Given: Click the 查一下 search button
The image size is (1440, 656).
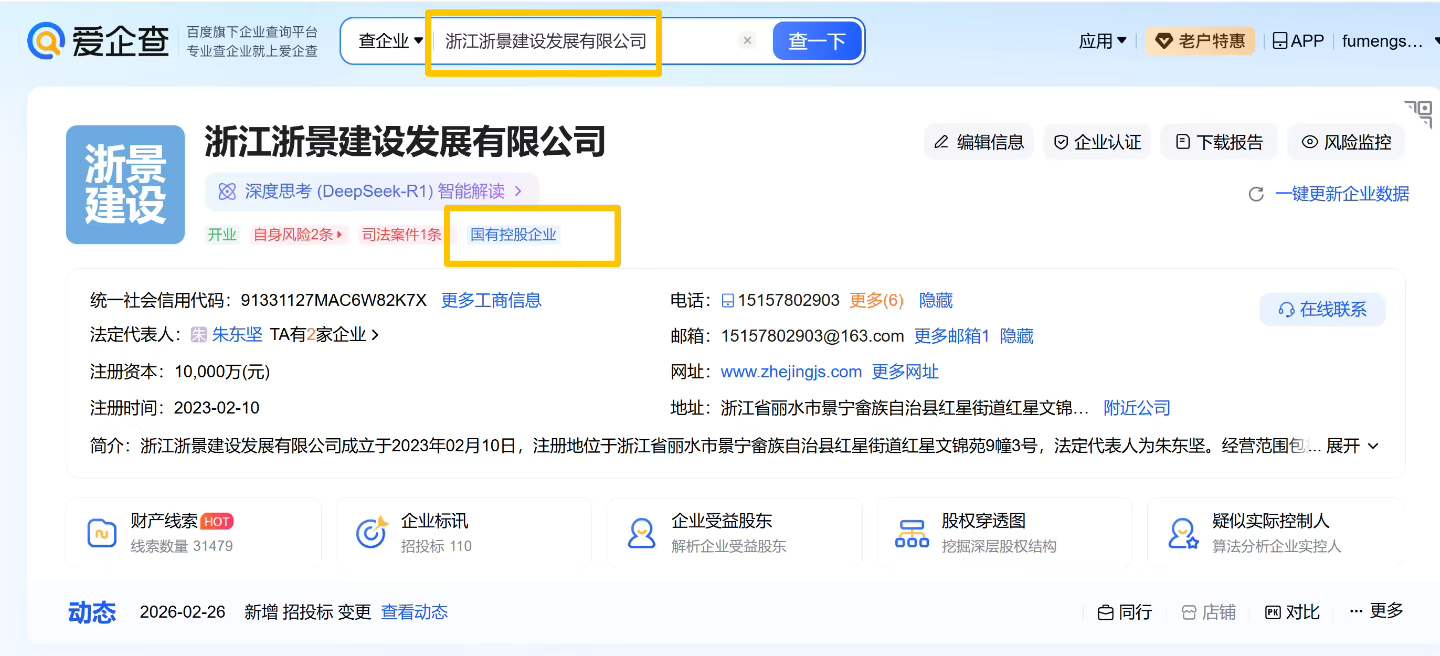Looking at the screenshot, I should (x=816, y=40).
